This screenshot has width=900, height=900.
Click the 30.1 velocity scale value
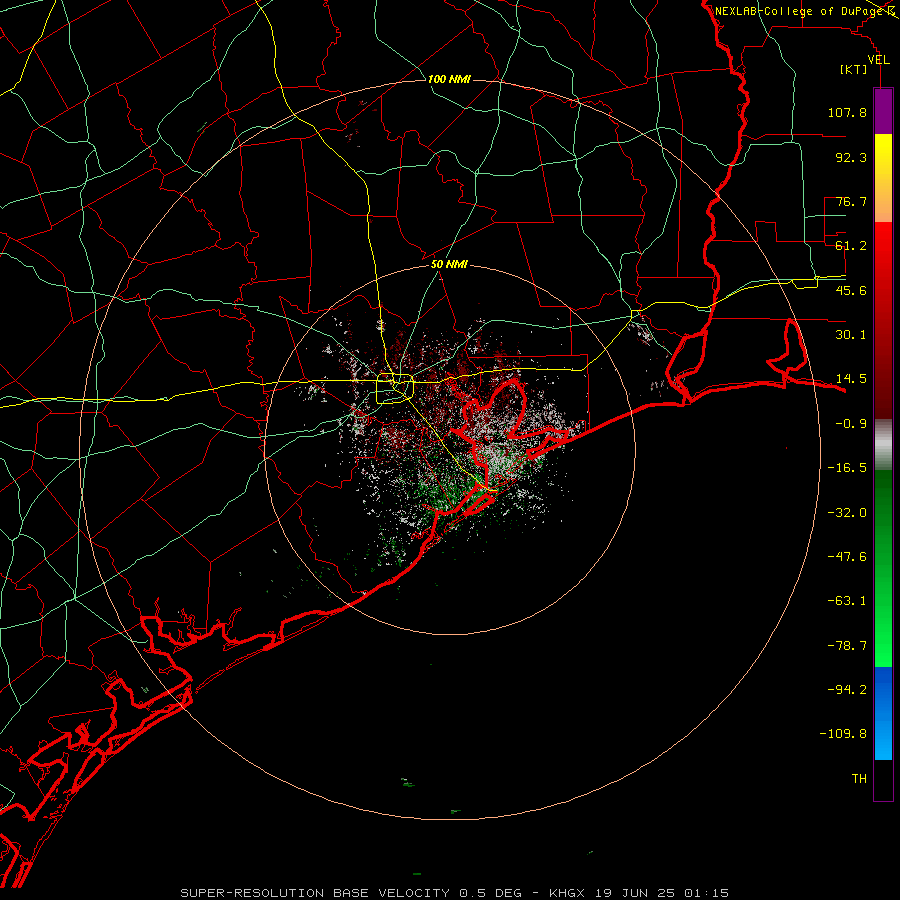tap(851, 335)
